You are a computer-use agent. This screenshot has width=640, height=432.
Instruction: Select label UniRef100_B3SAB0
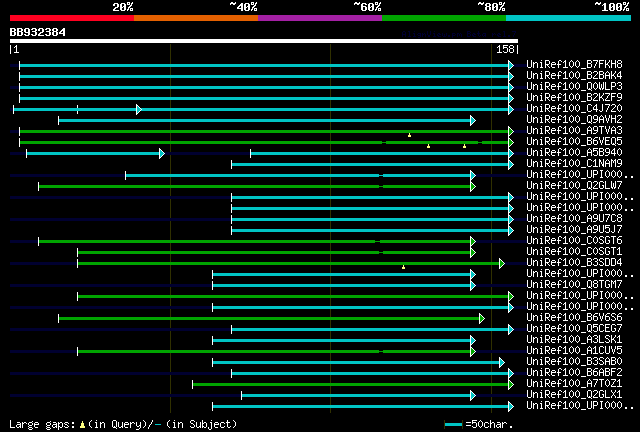(574, 362)
